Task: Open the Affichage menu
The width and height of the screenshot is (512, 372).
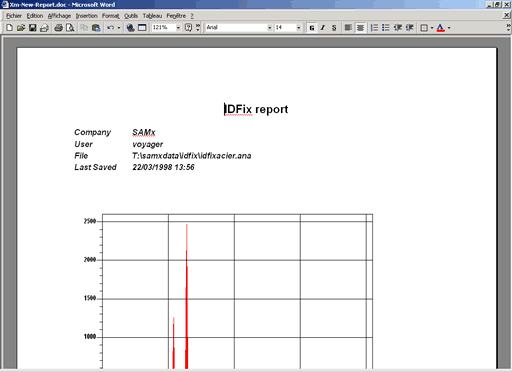Action: click(59, 16)
